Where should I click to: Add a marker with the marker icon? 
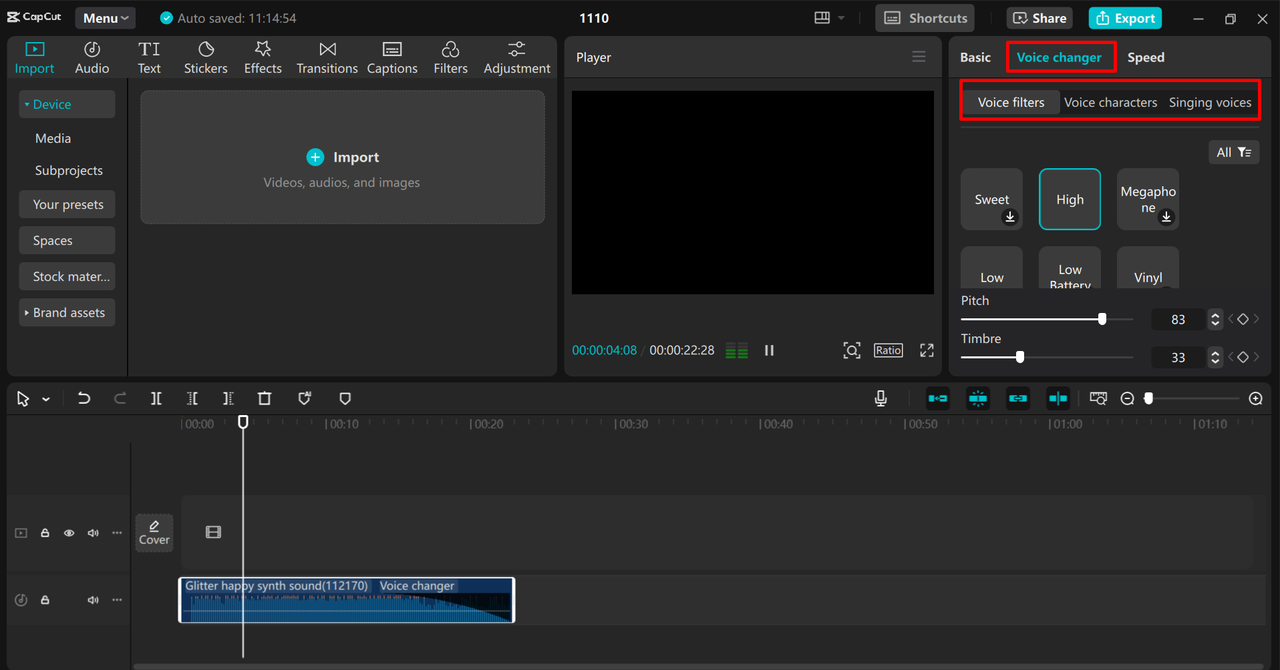click(345, 398)
